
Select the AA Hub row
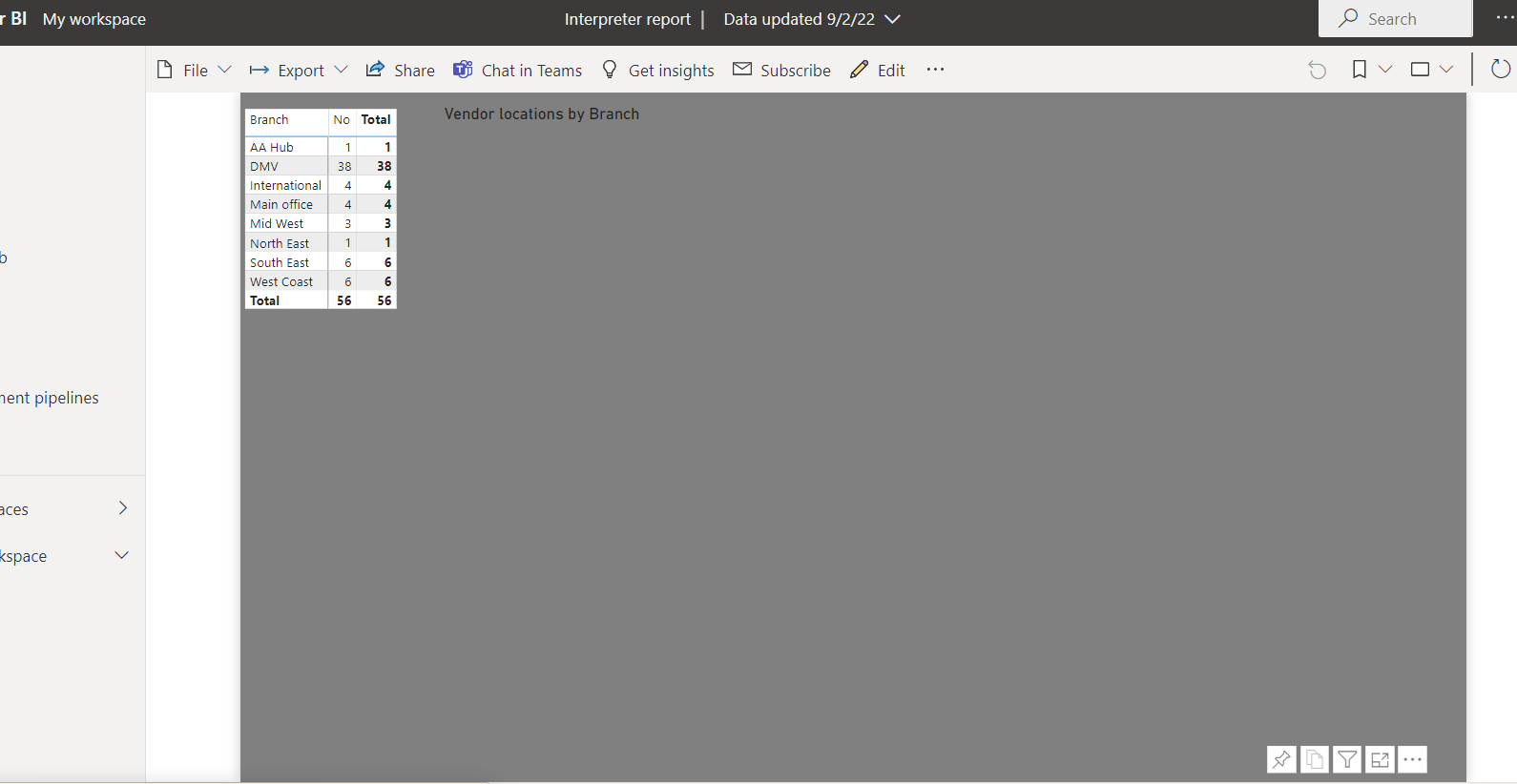pyautogui.click(x=320, y=147)
